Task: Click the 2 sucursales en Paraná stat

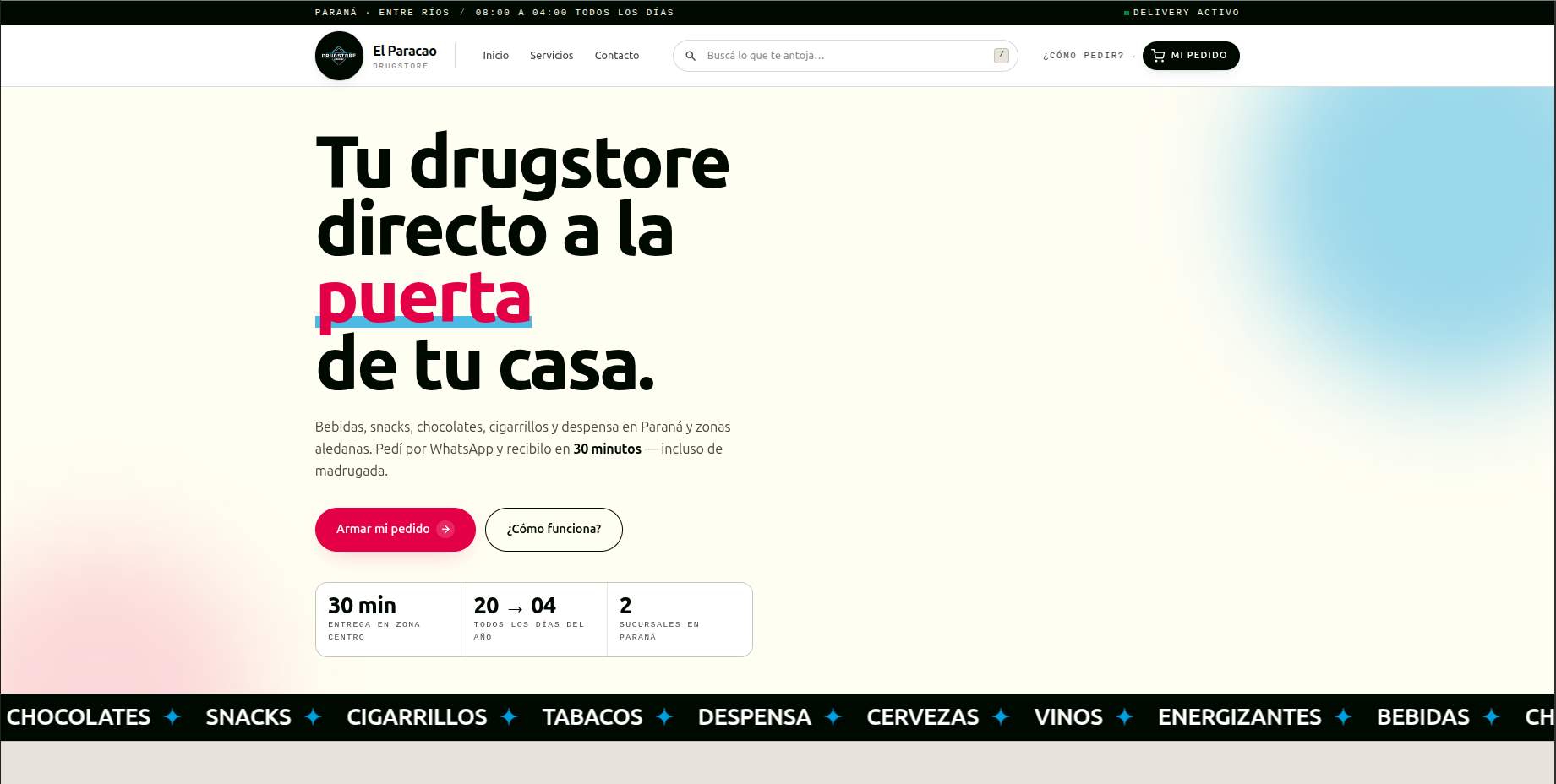Action: (680, 619)
